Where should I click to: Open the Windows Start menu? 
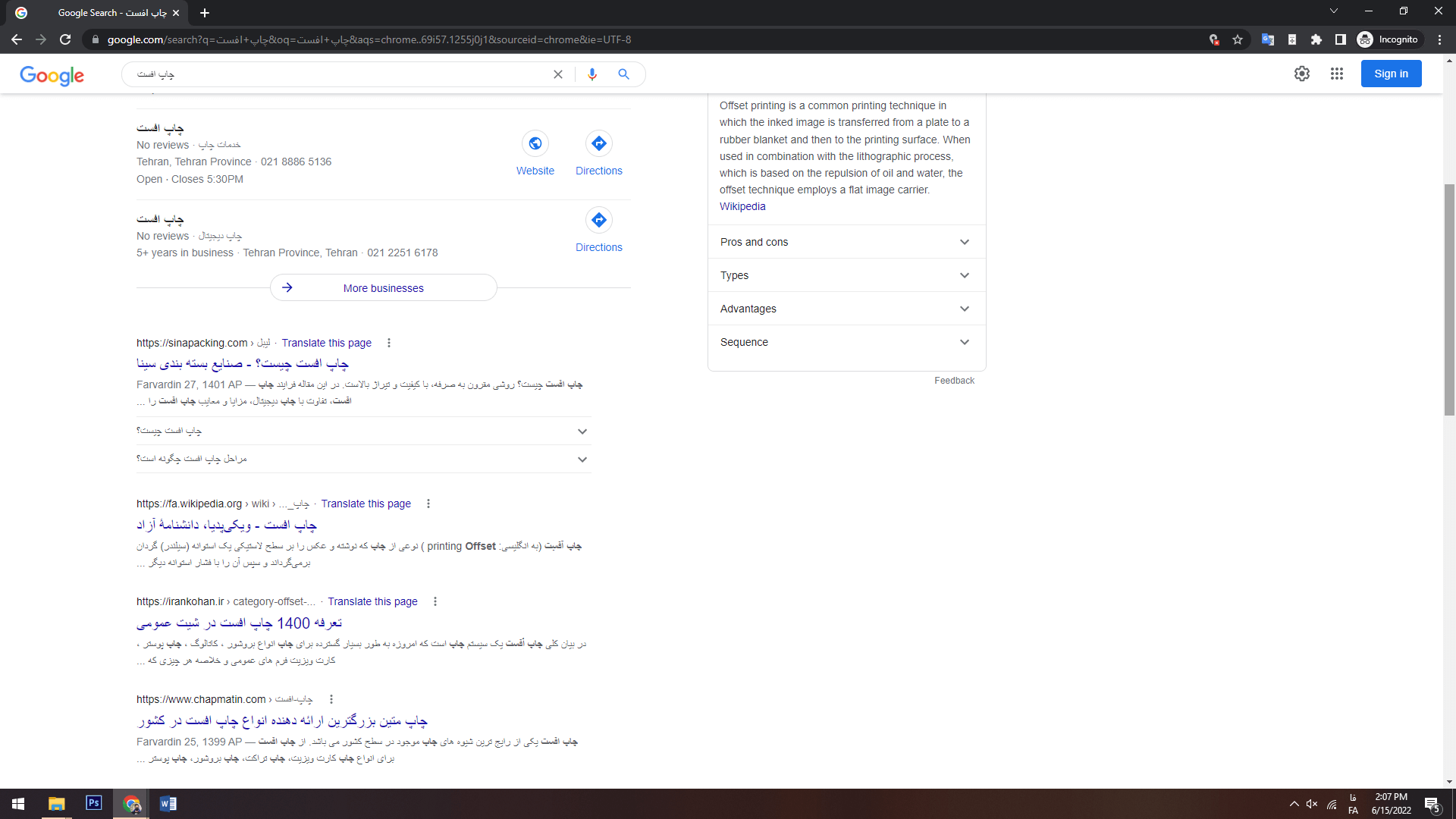[18, 804]
